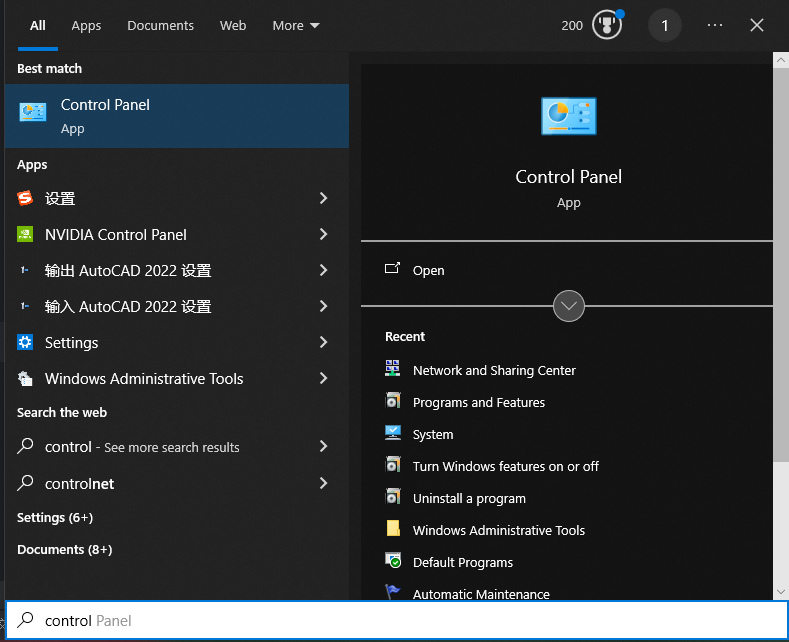Click the Turn Windows features on or off icon

(392, 464)
